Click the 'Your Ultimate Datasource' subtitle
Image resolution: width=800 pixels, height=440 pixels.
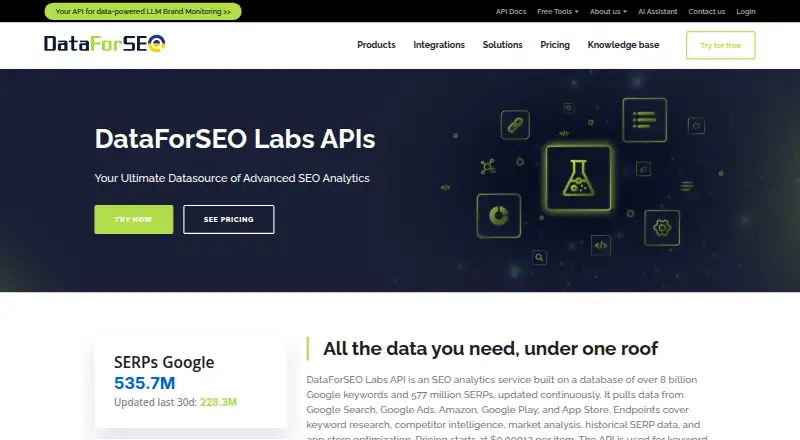232,178
